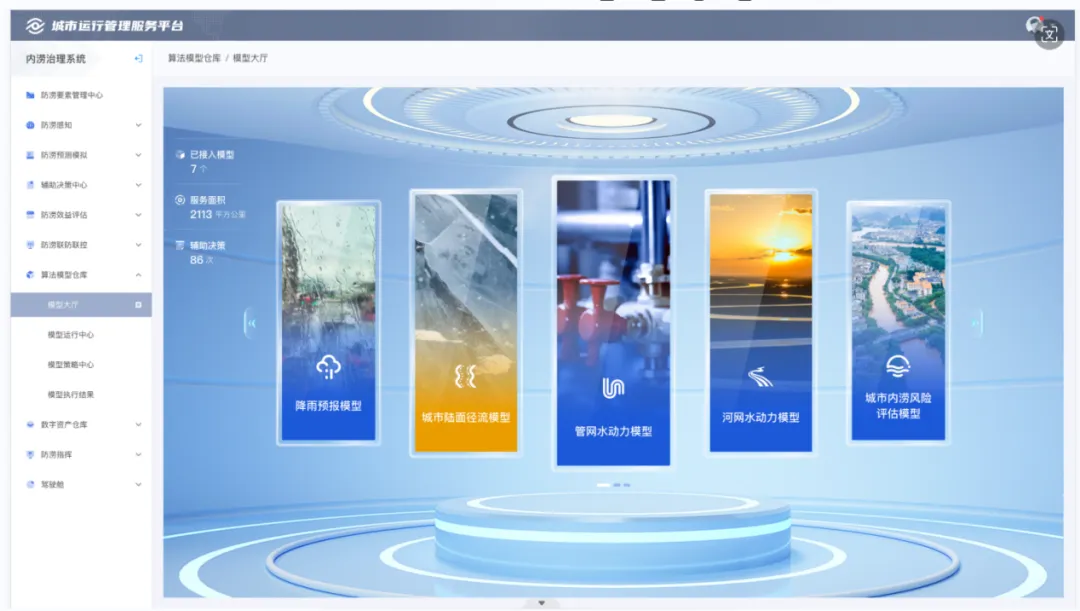Image resolution: width=1080 pixels, height=611 pixels.
Task: Click the 防涝联防联控 sidebar icon
Action: (30, 245)
